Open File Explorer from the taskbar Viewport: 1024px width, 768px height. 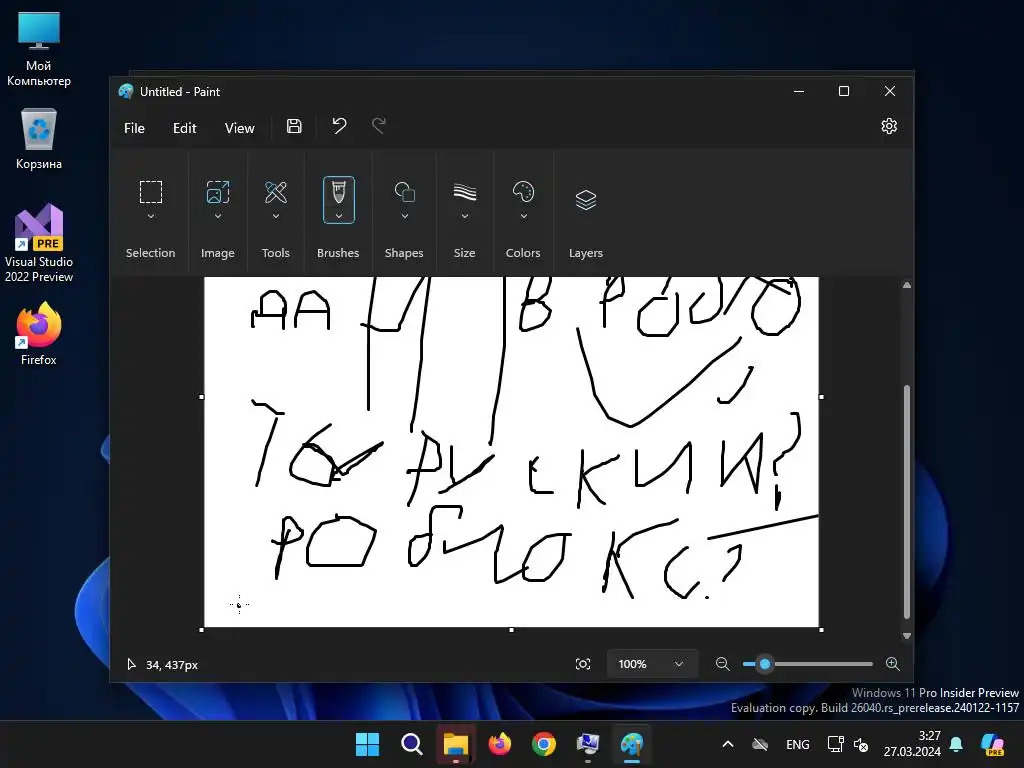(x=456, y=744)
